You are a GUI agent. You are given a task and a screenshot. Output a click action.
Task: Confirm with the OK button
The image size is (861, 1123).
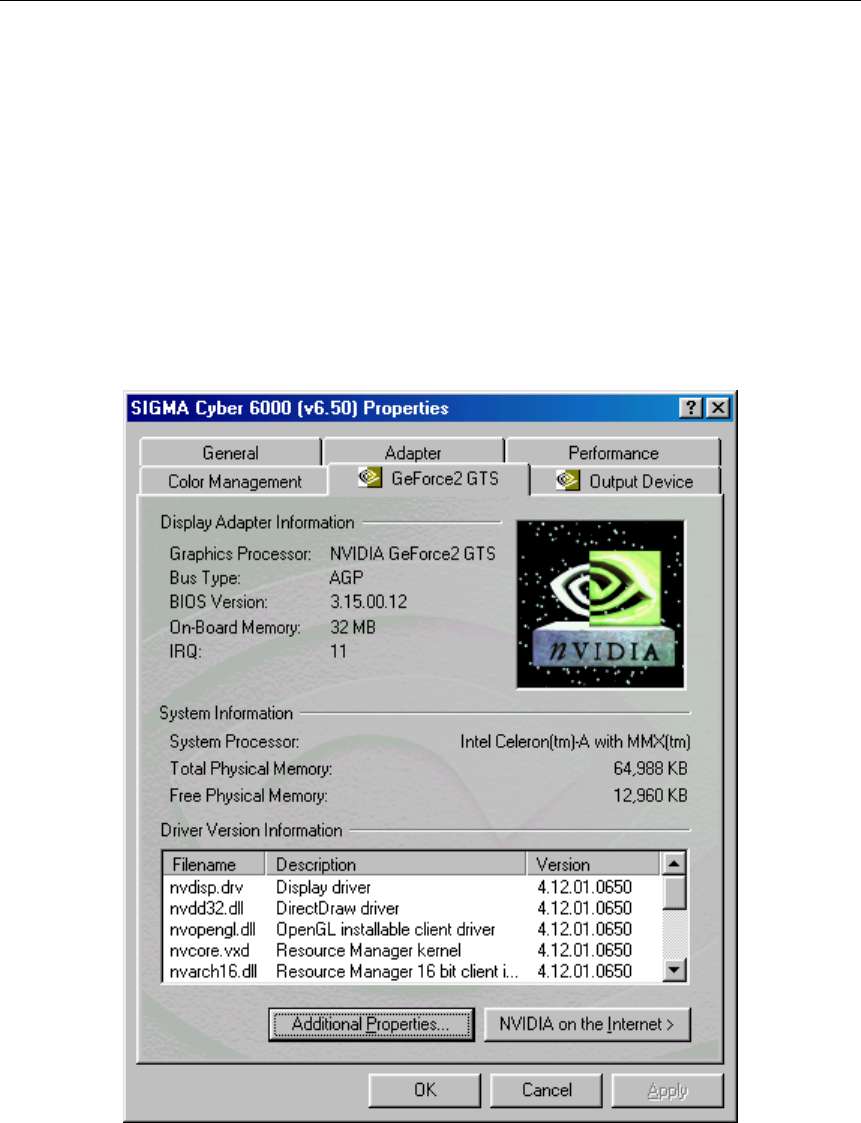(425, 1090)
